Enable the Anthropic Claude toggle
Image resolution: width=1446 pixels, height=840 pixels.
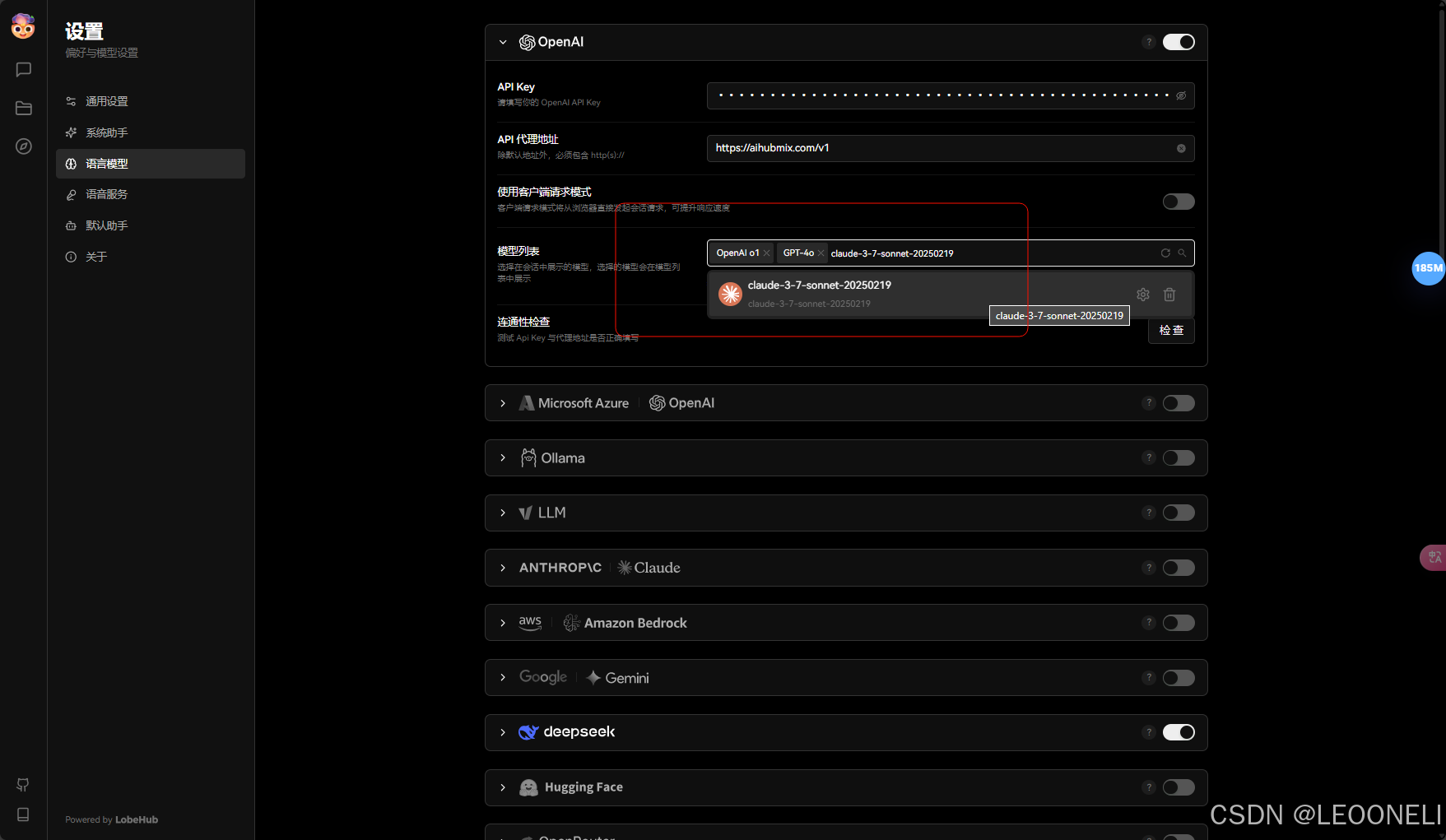point(1179,568)
